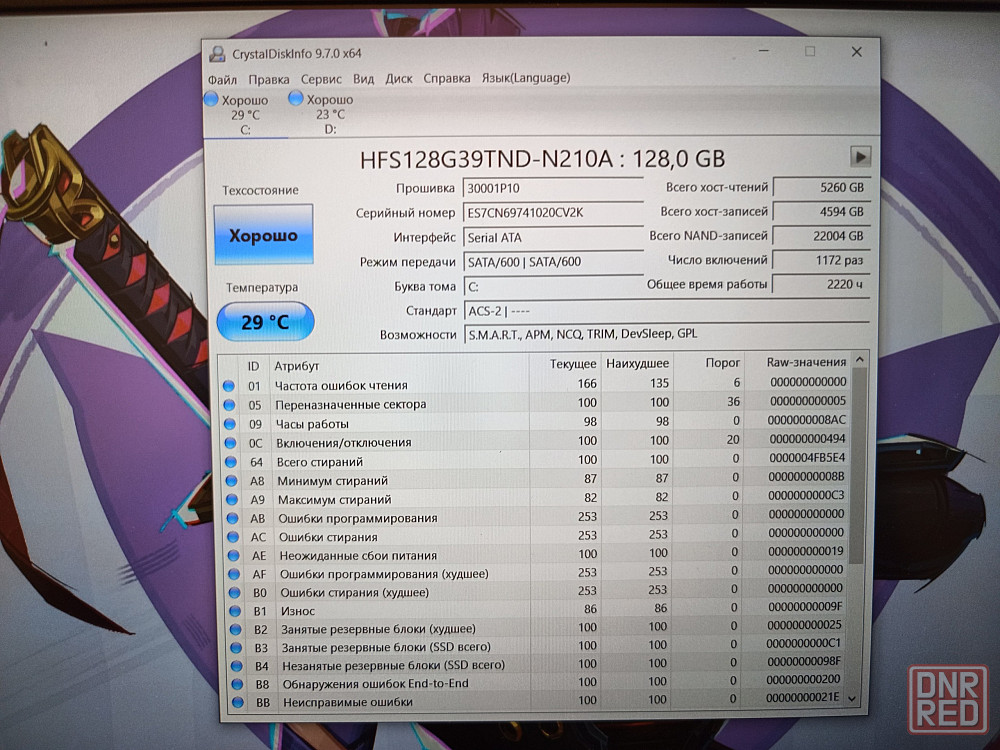Click status orb for attribute 01 read errors
Screen dimensions: 1000x750
[229, 385]
